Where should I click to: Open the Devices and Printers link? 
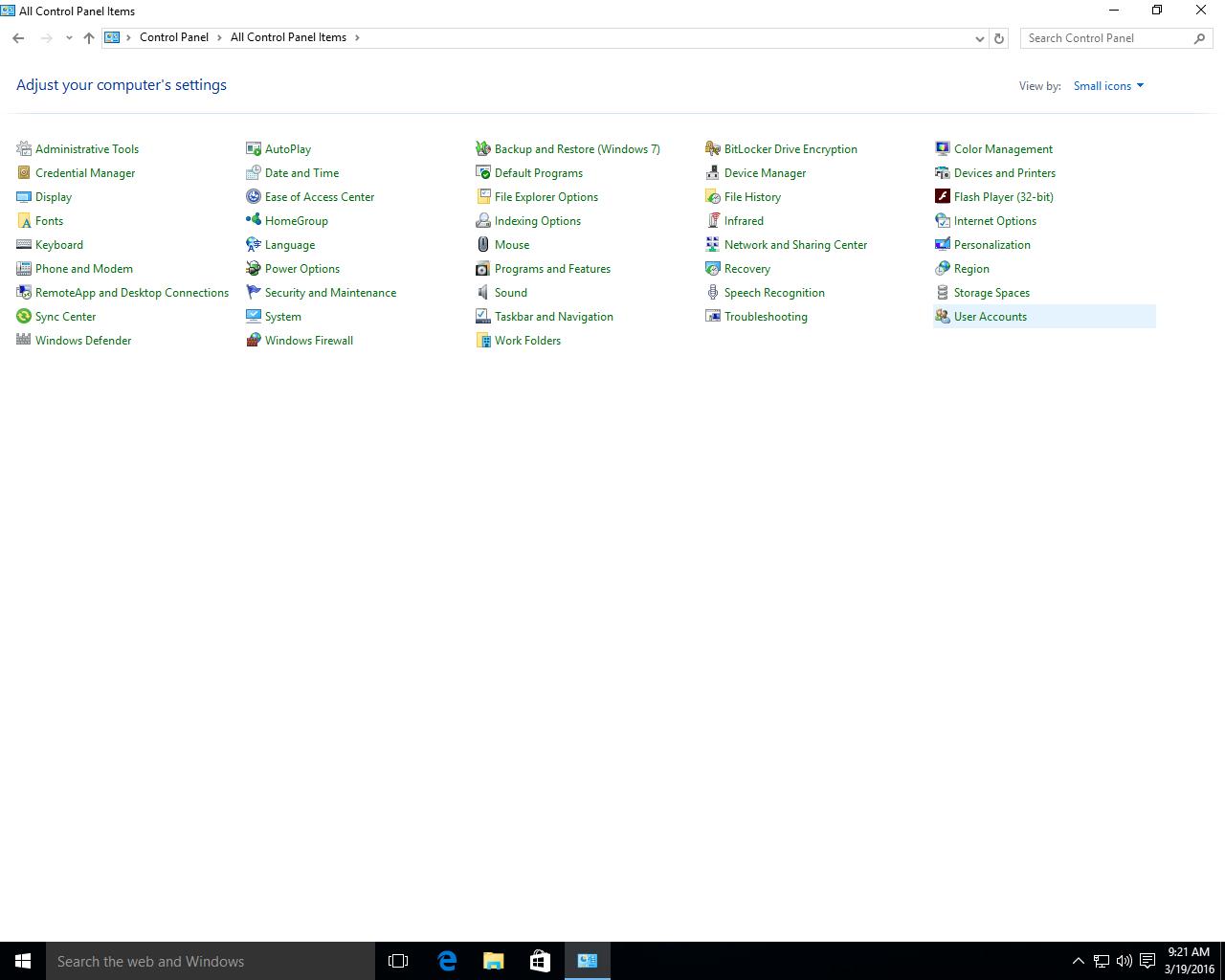(x=1005, y=173)
